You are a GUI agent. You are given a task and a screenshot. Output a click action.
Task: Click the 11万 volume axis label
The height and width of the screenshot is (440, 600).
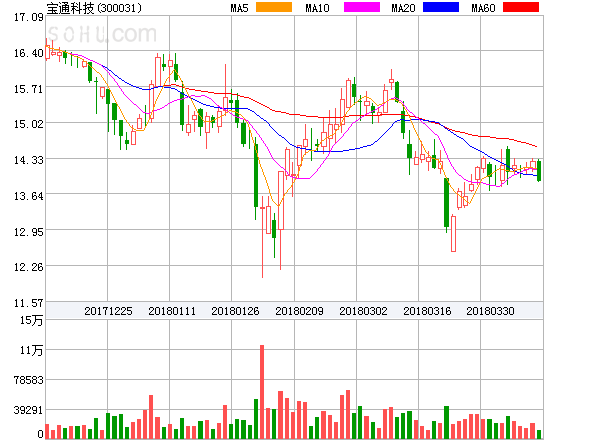pyautogui.click(x=32, y=350)
